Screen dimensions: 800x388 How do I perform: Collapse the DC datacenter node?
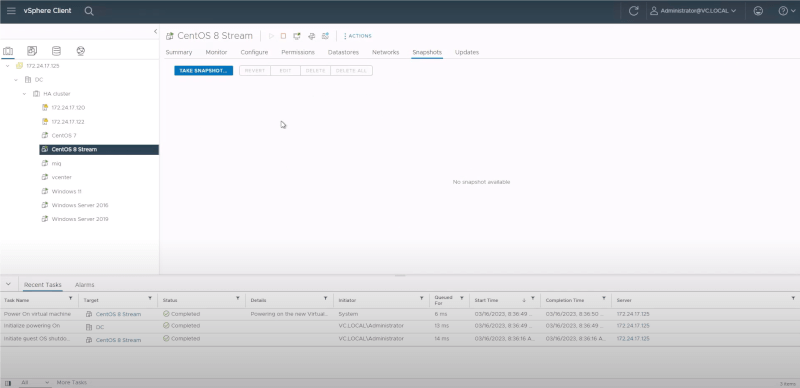(16, 80)
